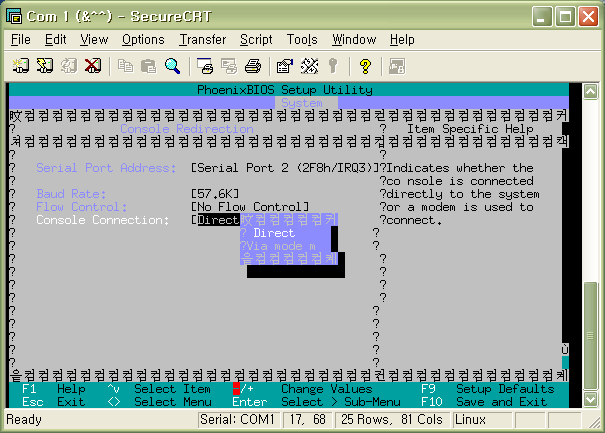Click the Print printer icon
Screen dimensions: 605x433
(253, 66)
